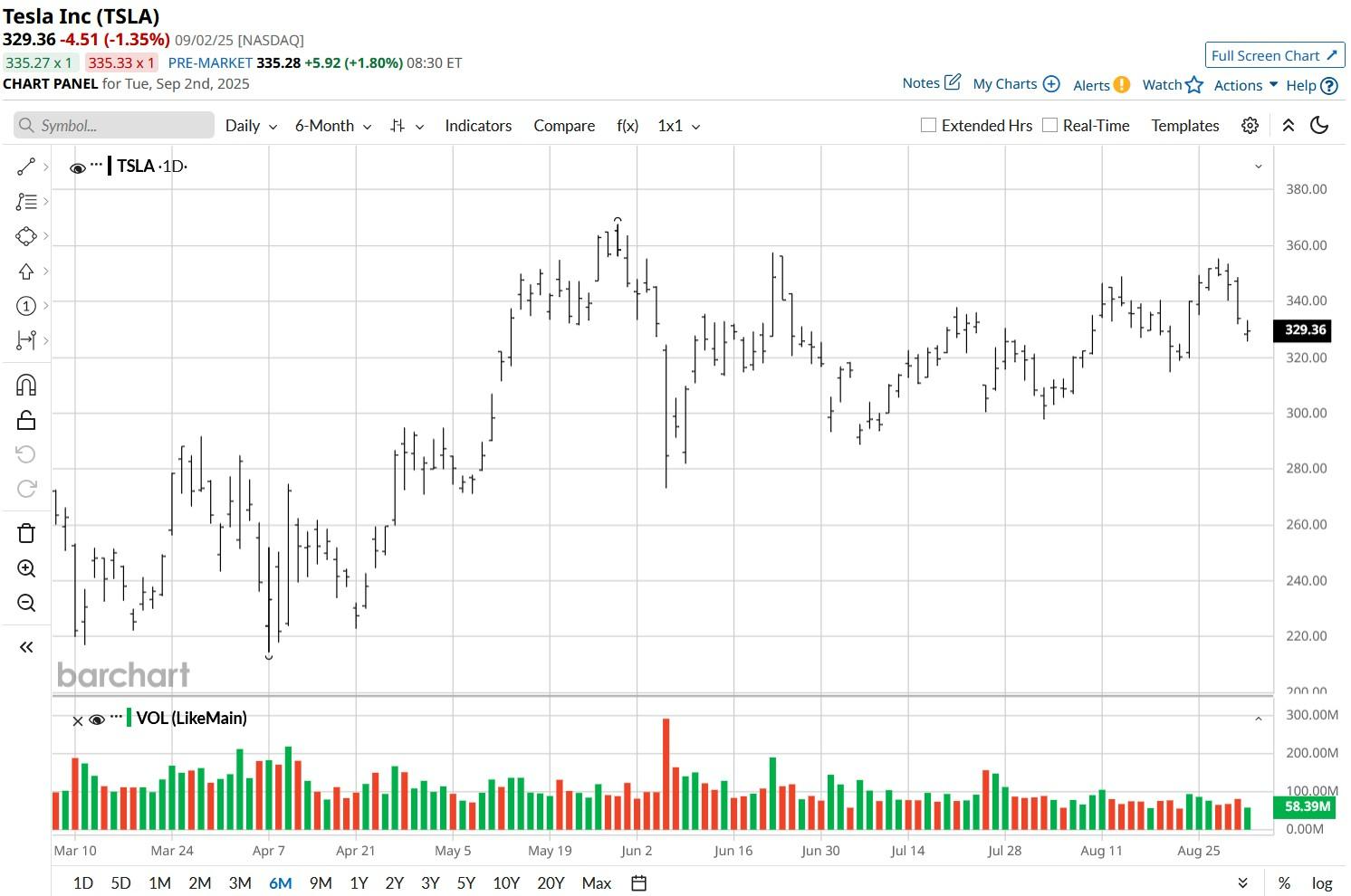
Task: Collapse the top panel with double chevron
Action: click(1288, 126)
